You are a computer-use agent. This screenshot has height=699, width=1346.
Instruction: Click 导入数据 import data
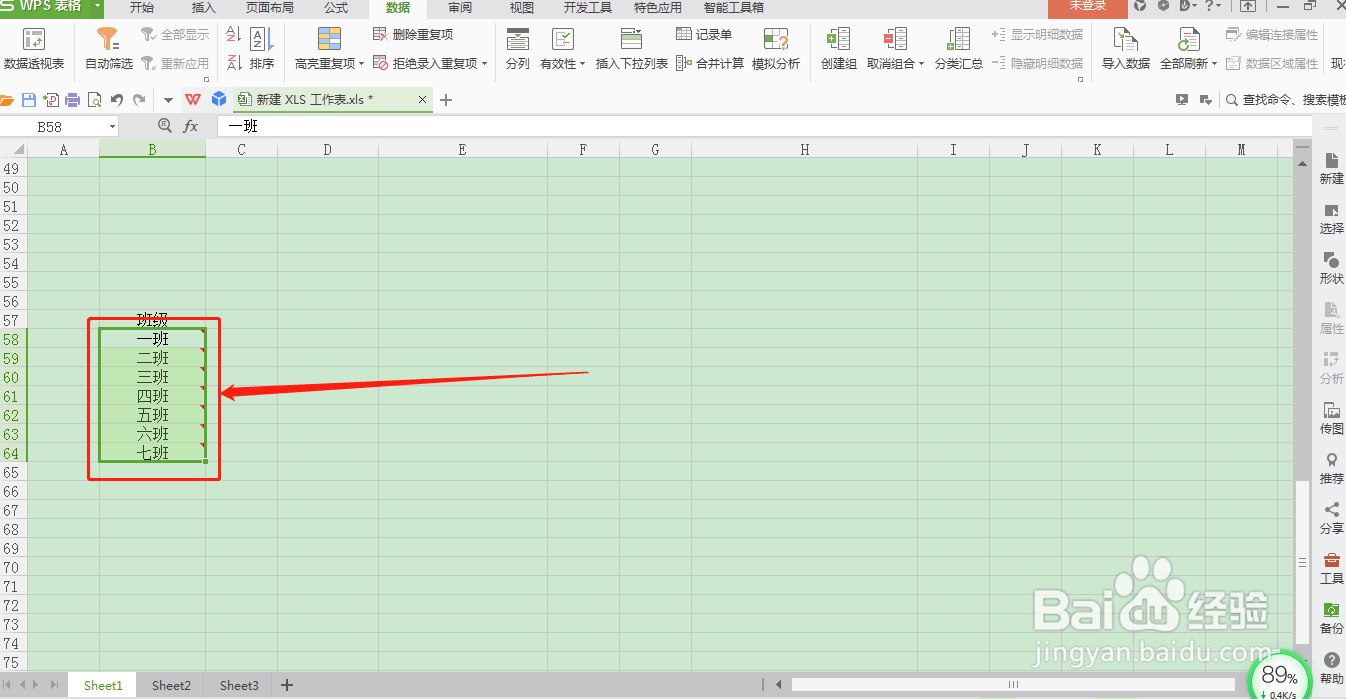tap(1126, 49)
